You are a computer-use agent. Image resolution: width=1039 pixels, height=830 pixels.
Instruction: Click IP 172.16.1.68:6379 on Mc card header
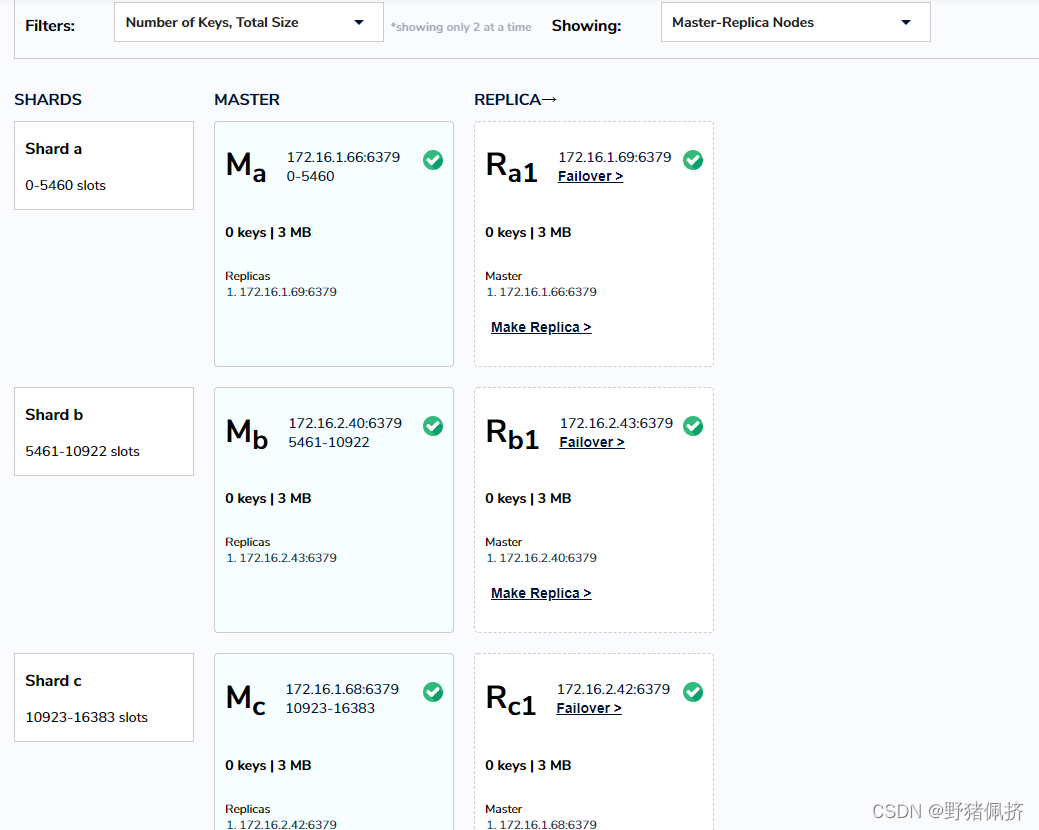click(342, 689)
